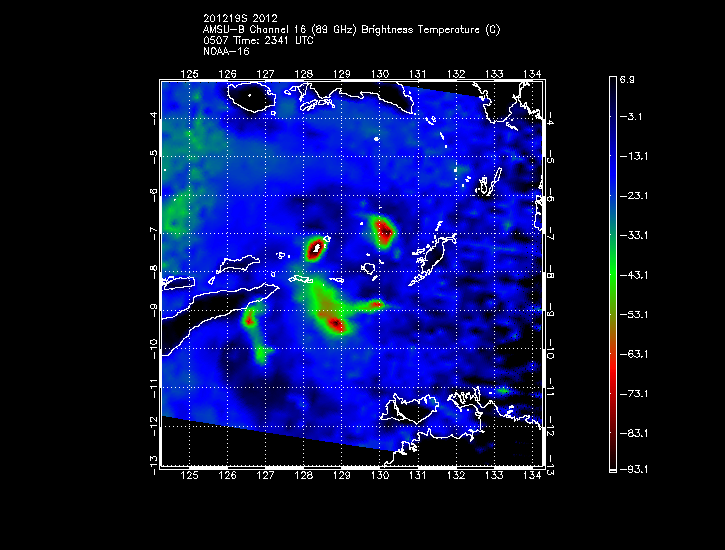Select the -43.1 green colorbar level
The height and width of the screenshot is (550, 725).
coord(633,275)
